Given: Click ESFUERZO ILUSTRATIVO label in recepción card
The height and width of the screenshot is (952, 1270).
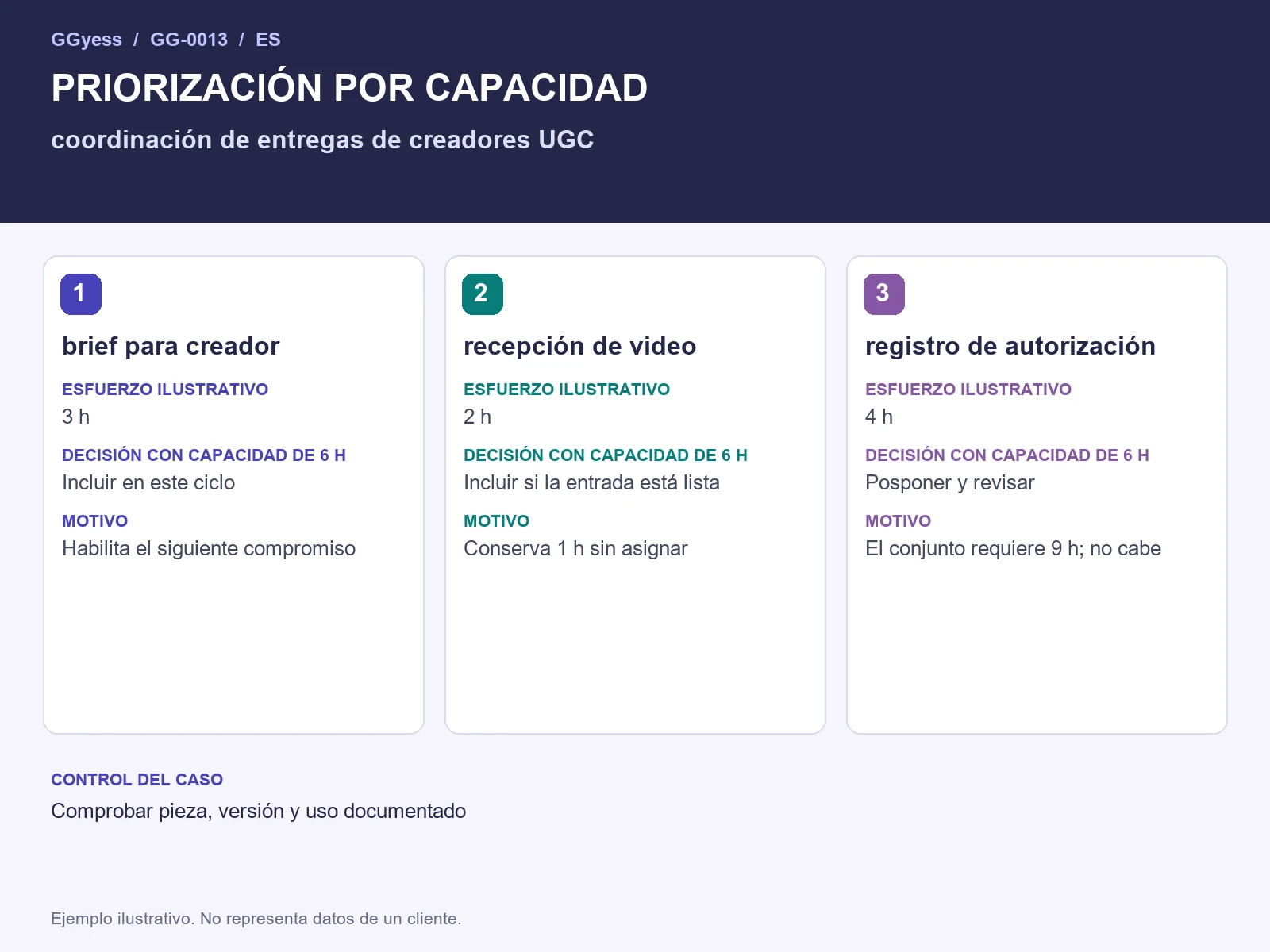Looking at the screenshot, I should [567, 390].
